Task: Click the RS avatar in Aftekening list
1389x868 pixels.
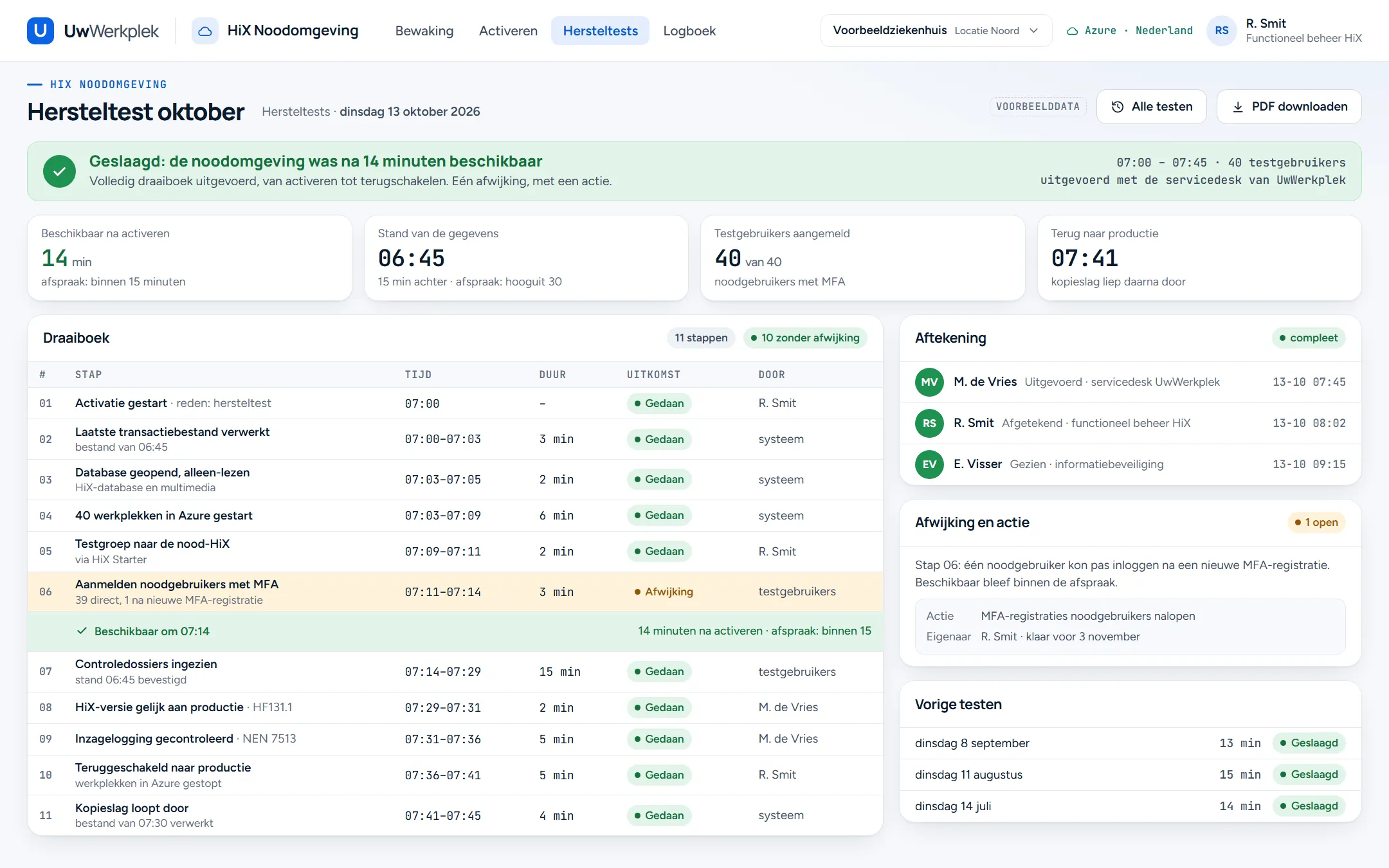Action: point(929,423)
